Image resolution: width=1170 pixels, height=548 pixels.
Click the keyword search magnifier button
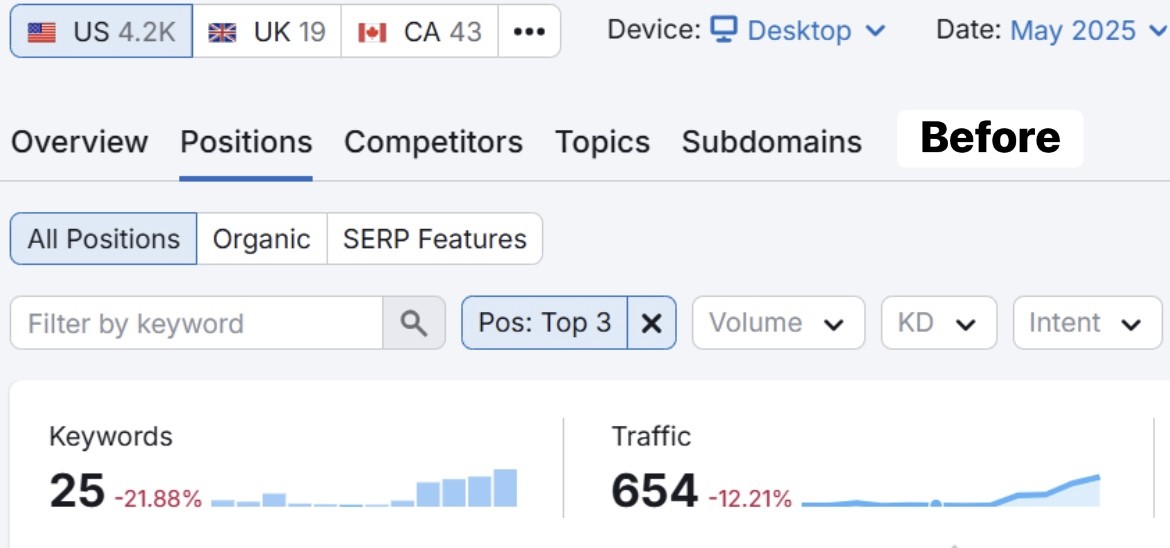click(x=414, y=323)
